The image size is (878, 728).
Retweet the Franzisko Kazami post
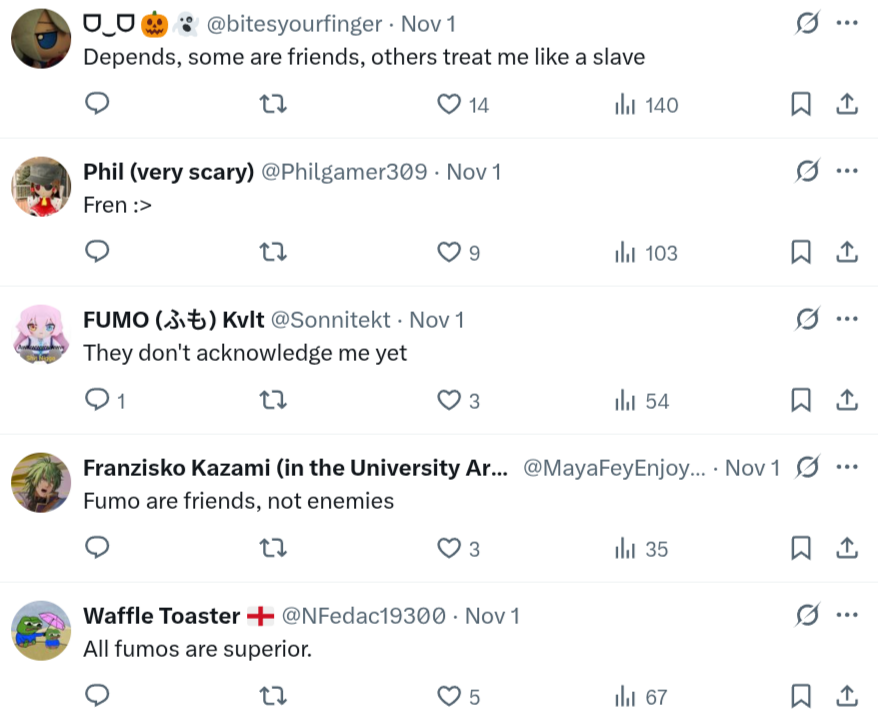click(273, 548)
